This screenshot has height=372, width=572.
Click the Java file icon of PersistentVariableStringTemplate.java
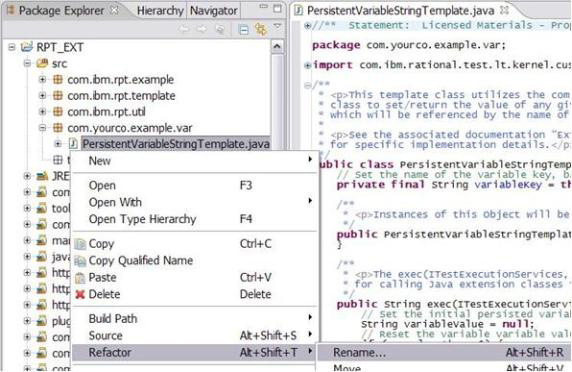pos(73,144)
